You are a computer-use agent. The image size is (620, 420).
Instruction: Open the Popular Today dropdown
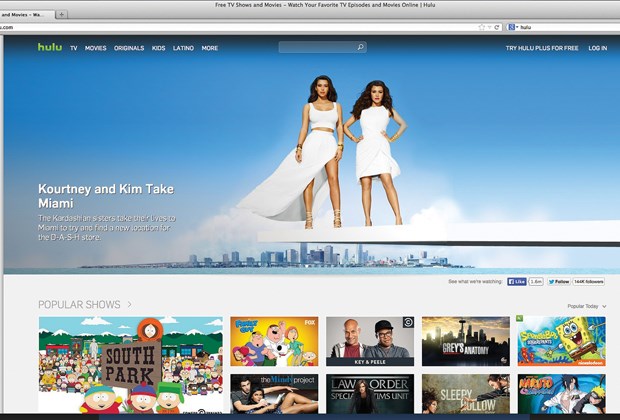[x=587, y=306]
